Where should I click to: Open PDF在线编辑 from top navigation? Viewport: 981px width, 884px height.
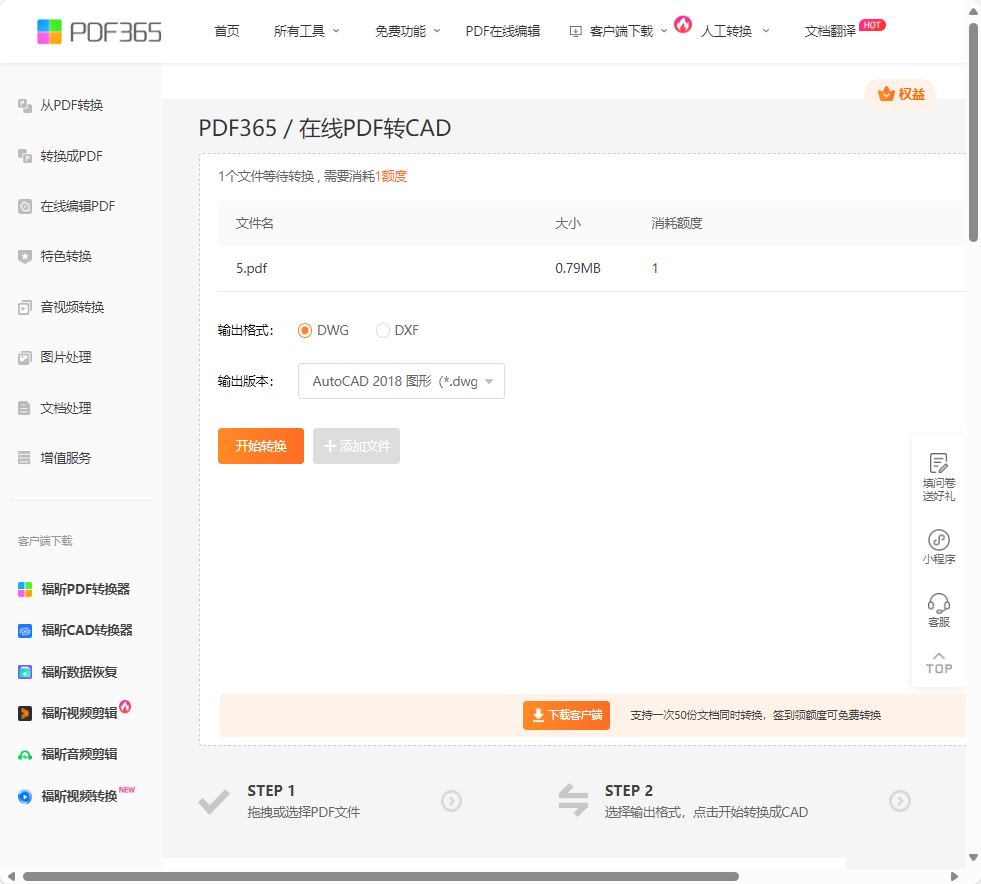coord(502,31)
